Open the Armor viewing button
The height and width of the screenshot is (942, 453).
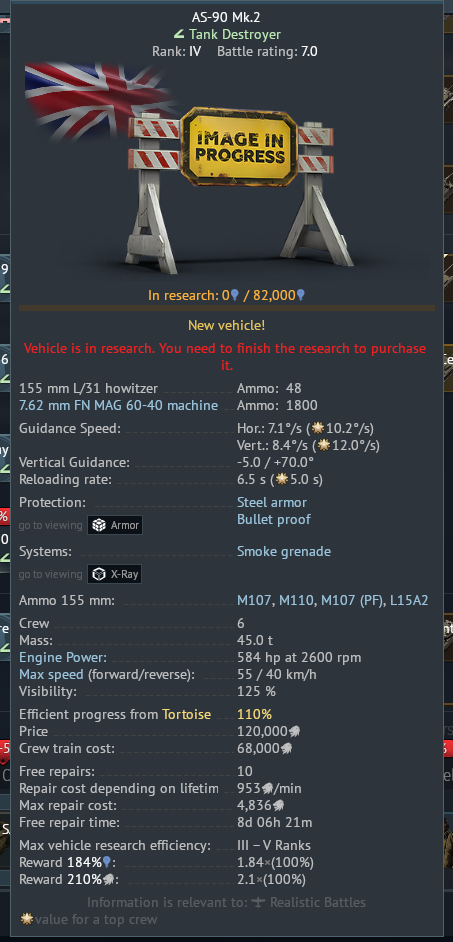(x=115, y=525)
